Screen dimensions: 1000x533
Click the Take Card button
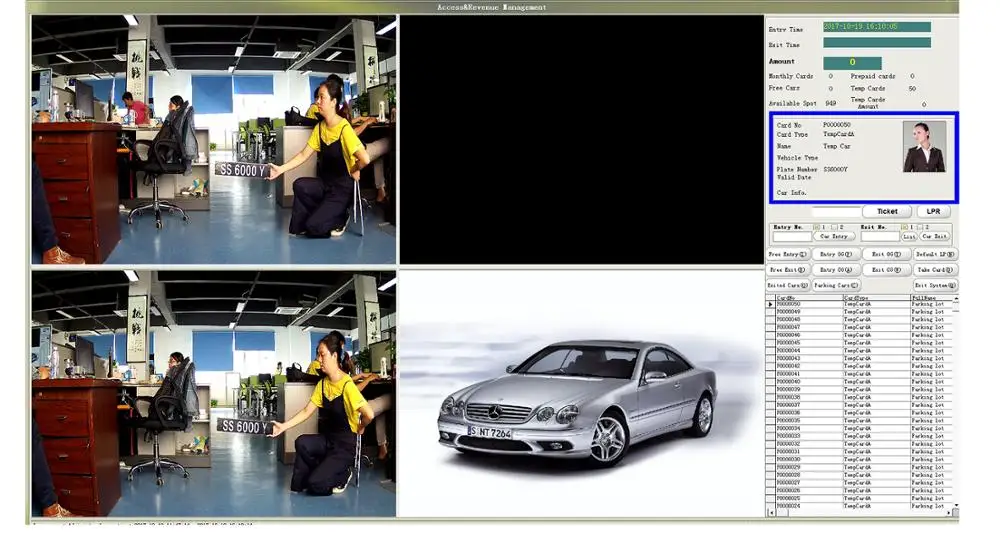[936, 270]
